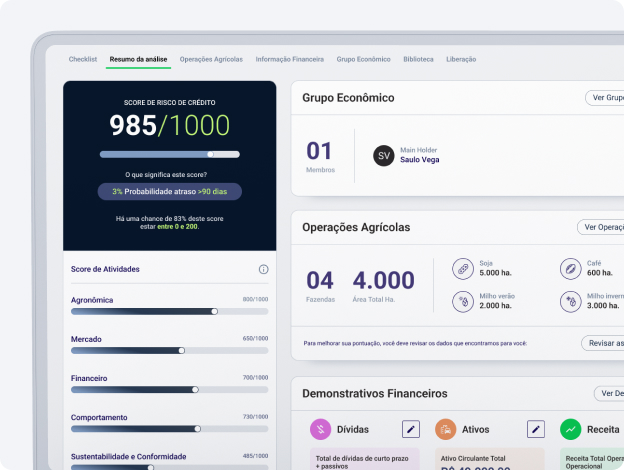Image resolution: width=624 pixels, height=470 pixels.
Task: Click the purple Dívidas icon
Action: [x=320, y=429]
